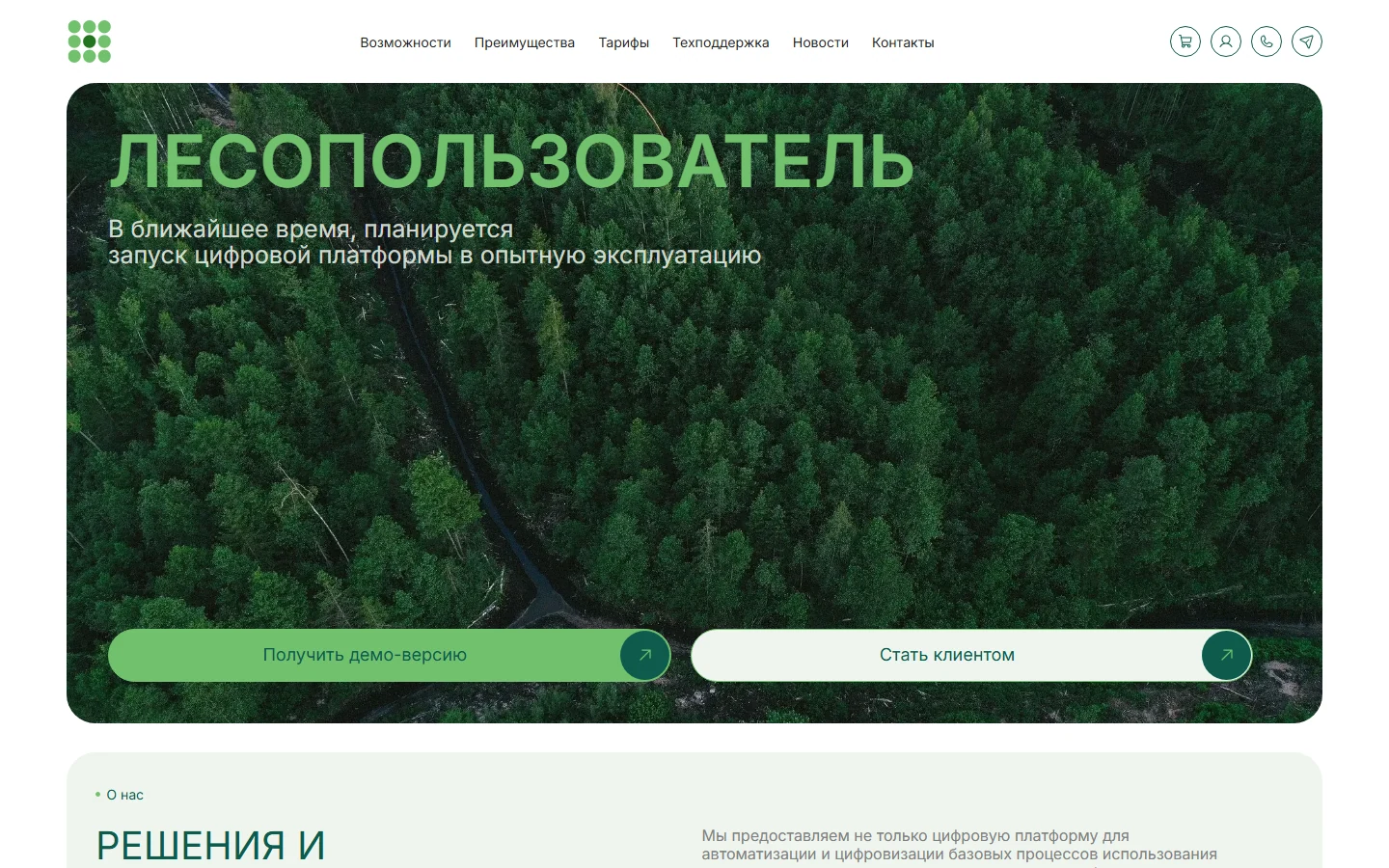Click arrow icon on become client button
The image size is (1389, 868).
pos(1227,655)
